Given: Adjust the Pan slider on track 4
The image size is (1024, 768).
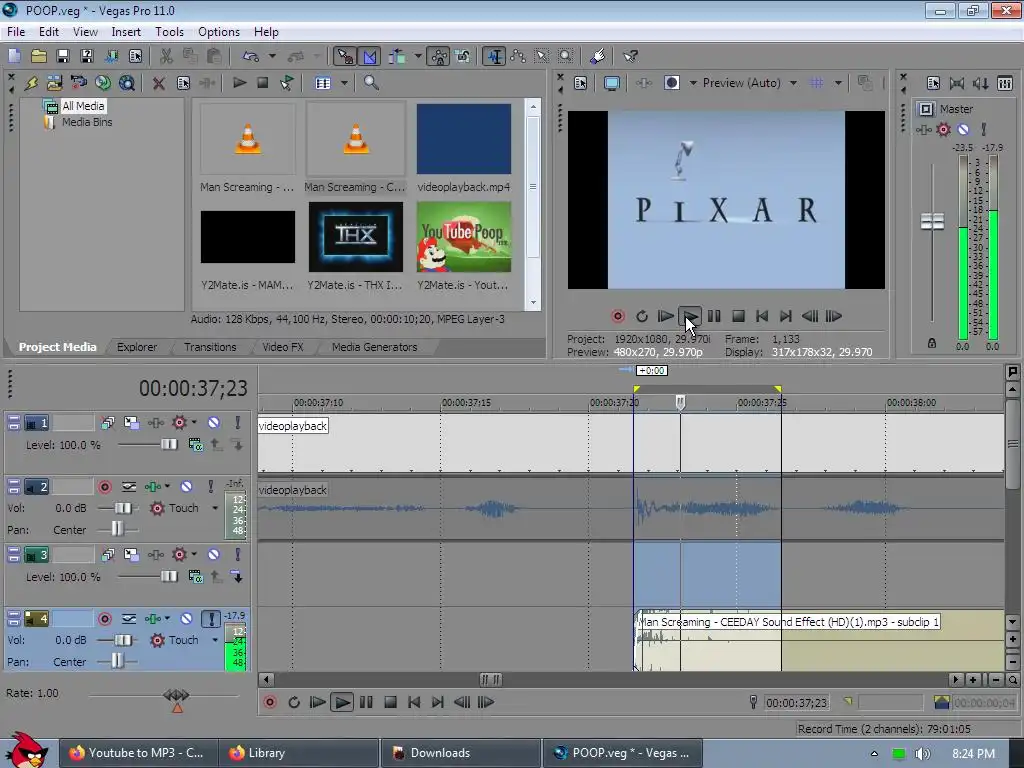Looking at the screenshot, I should pyautogui.click(x=117, y=662).
